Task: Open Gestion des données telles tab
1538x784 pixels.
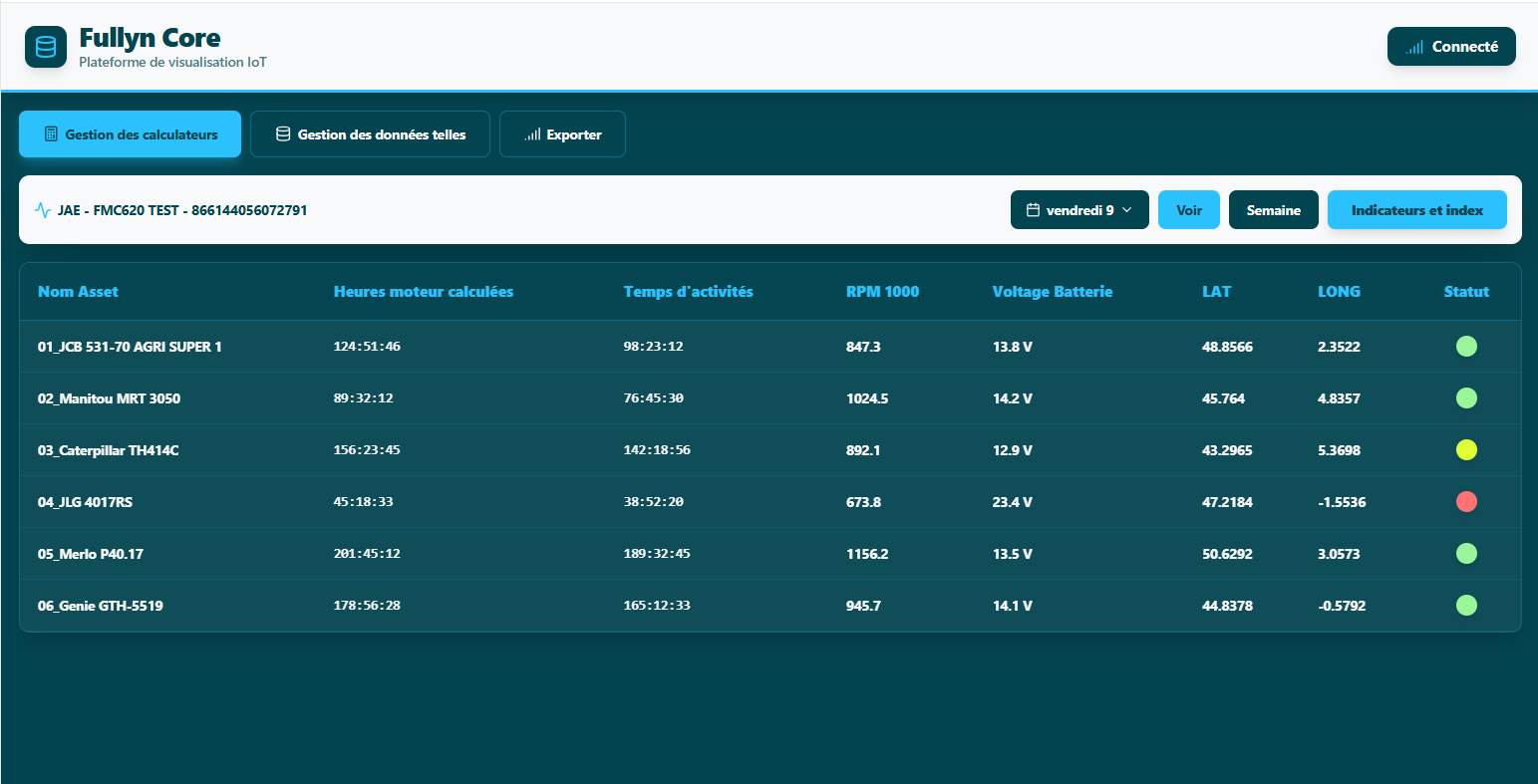Action: point(370,134)
